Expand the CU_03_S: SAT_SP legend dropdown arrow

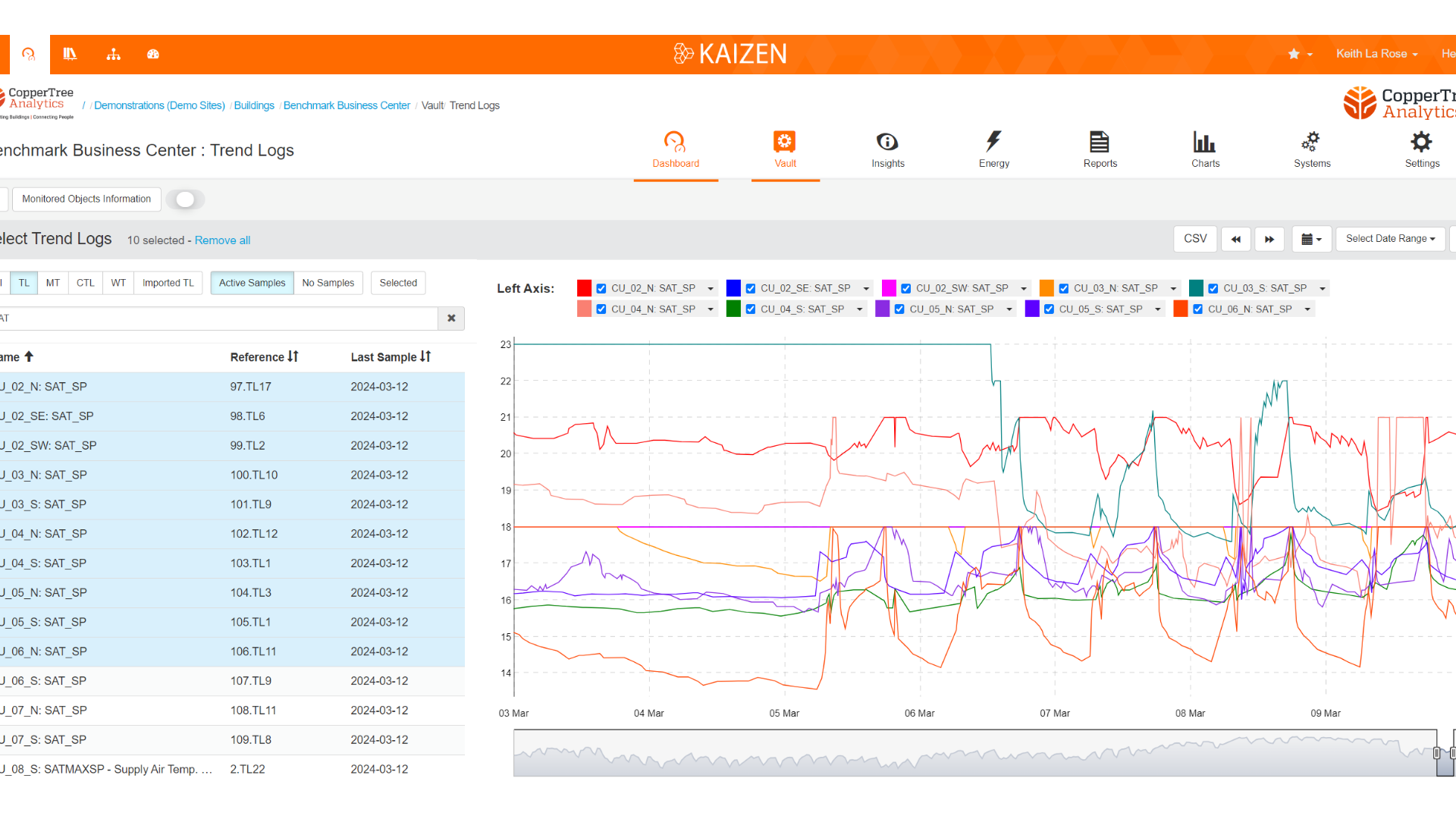point(1323,289)
